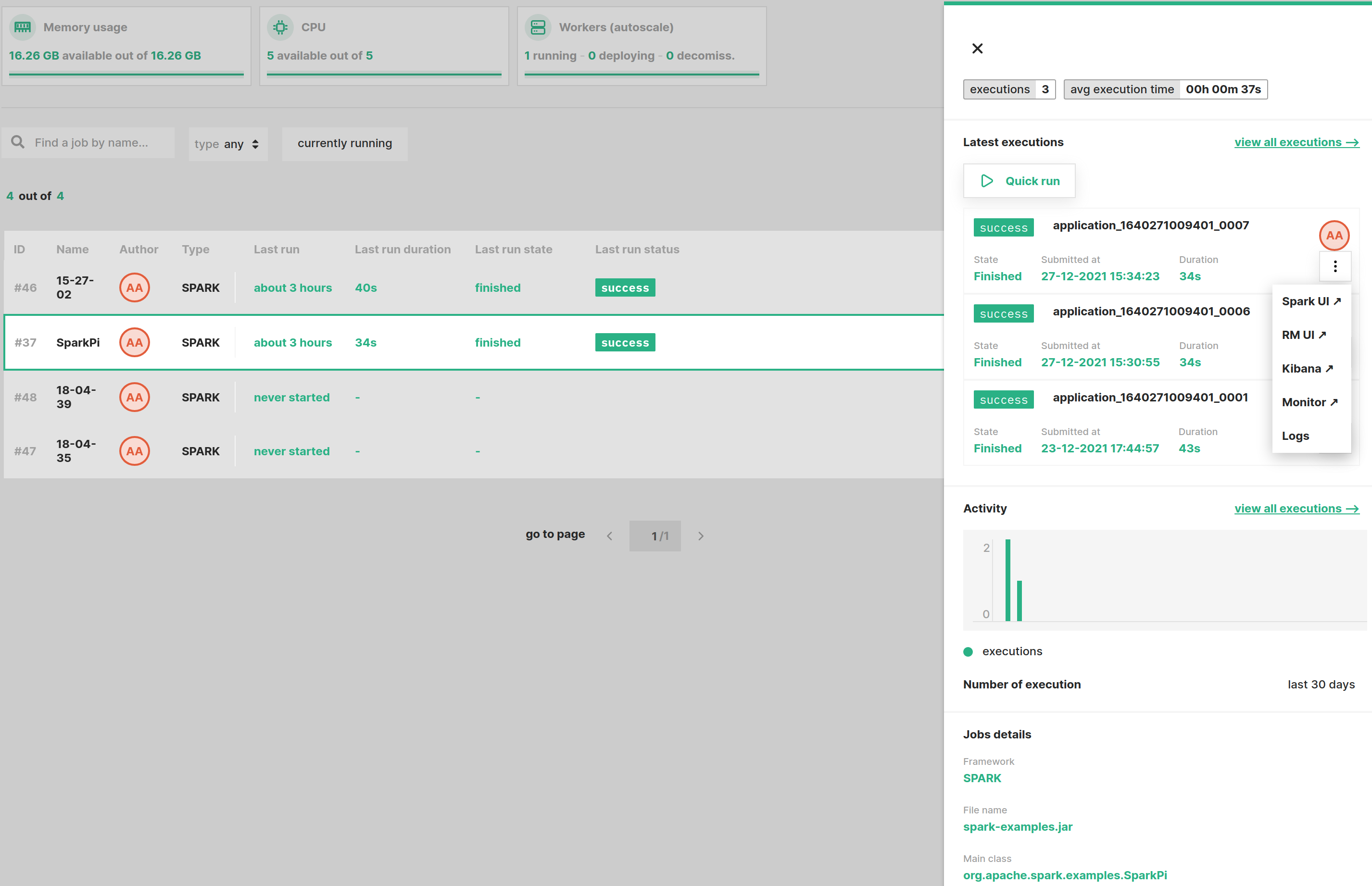Close the job details side panel
The width and height of the screenshot is (1372, 886).
[x=977, y=49]
